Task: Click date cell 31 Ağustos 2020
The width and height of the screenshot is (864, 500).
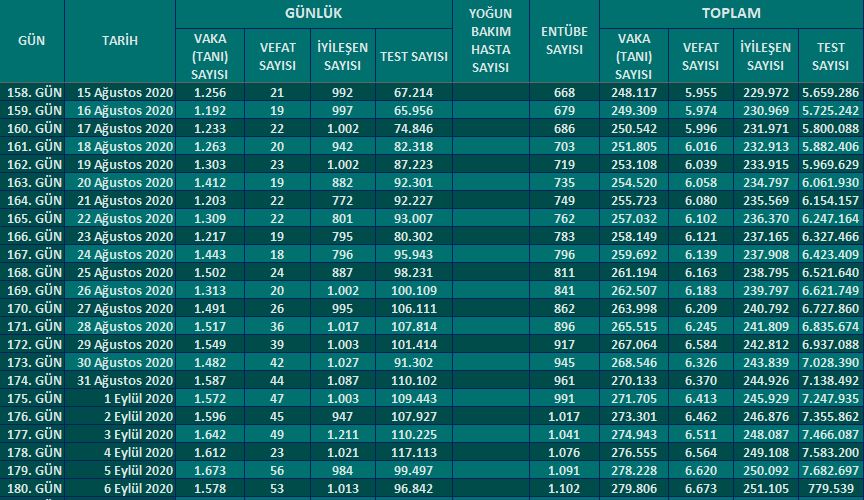Action: point(125,380)
